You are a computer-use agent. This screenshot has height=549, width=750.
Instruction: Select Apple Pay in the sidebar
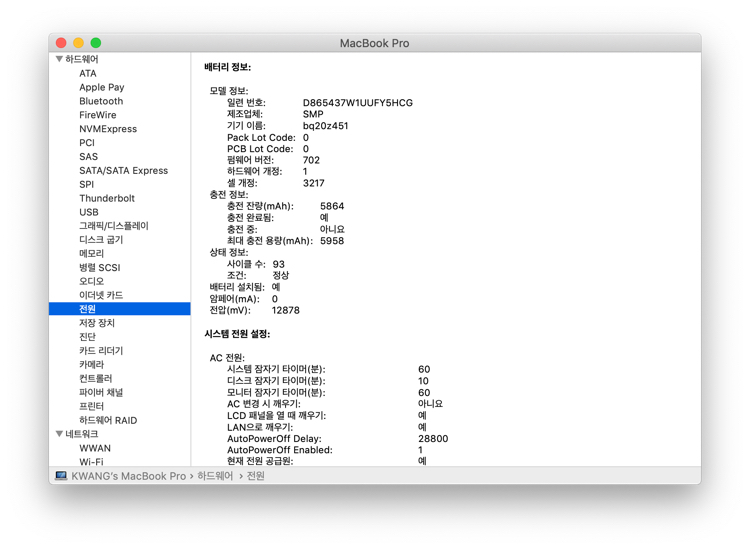[x=101, y=87]
